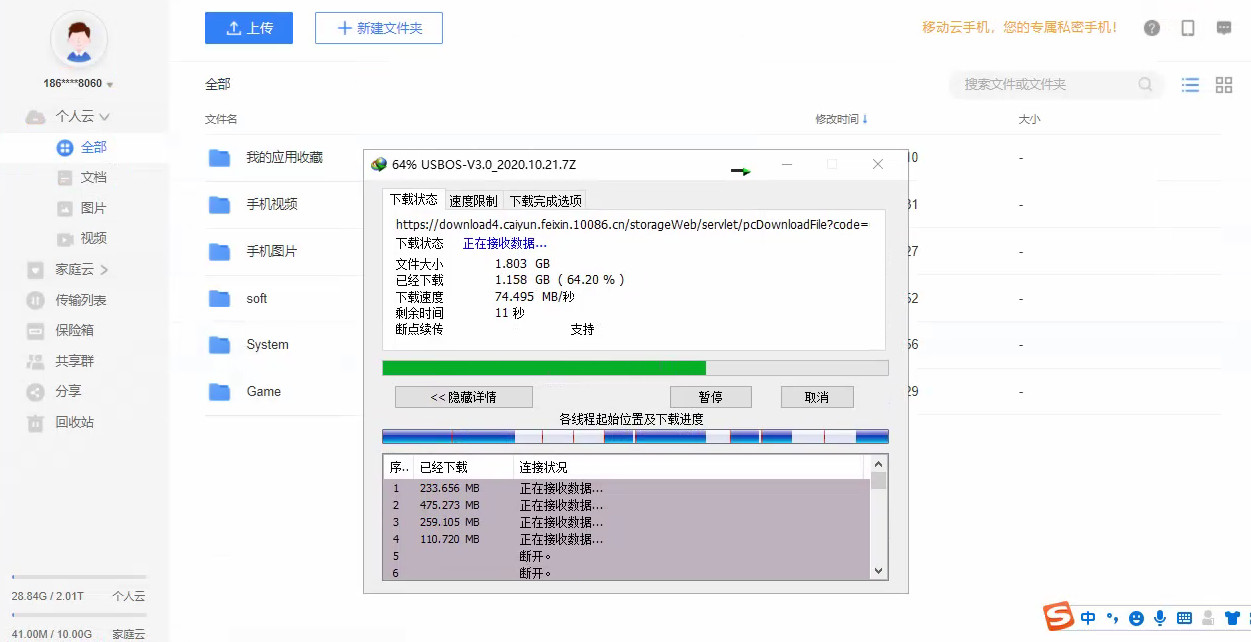Toggle Chinese input mode 中

(x=1089, y=618)
